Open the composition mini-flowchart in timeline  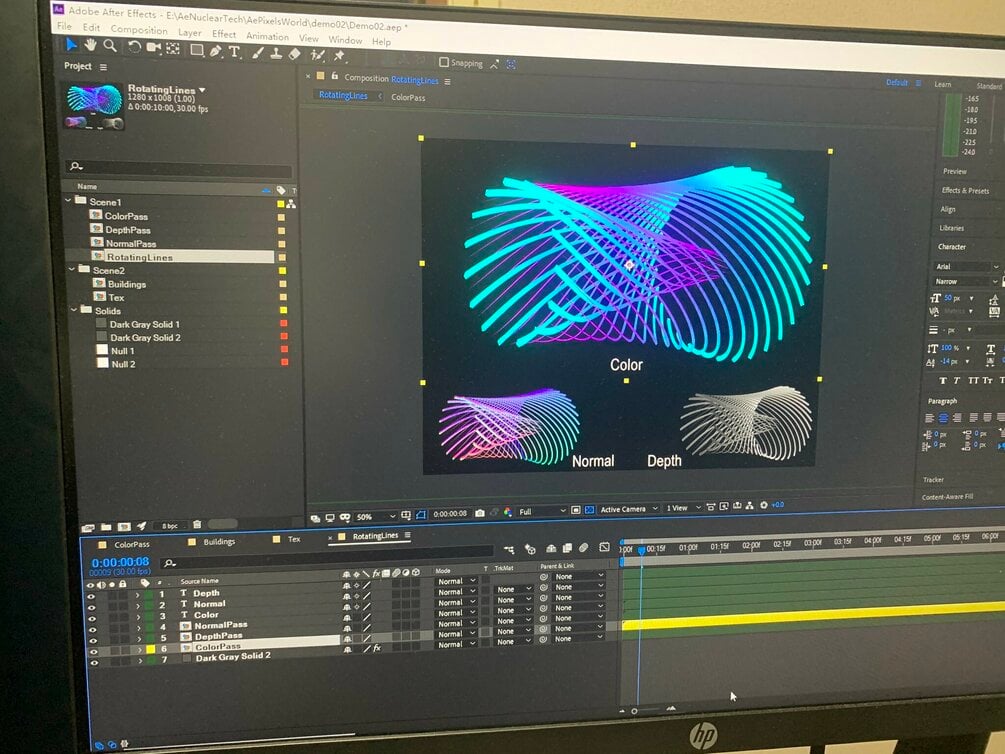(509, 549)
